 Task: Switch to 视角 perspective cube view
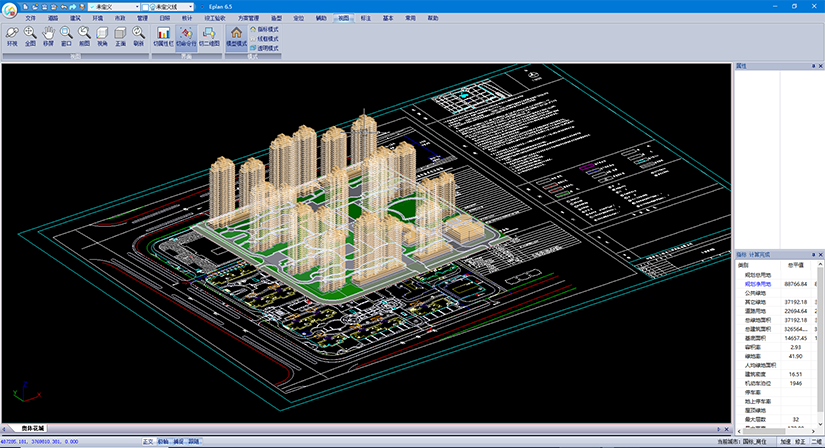point(102,36)
